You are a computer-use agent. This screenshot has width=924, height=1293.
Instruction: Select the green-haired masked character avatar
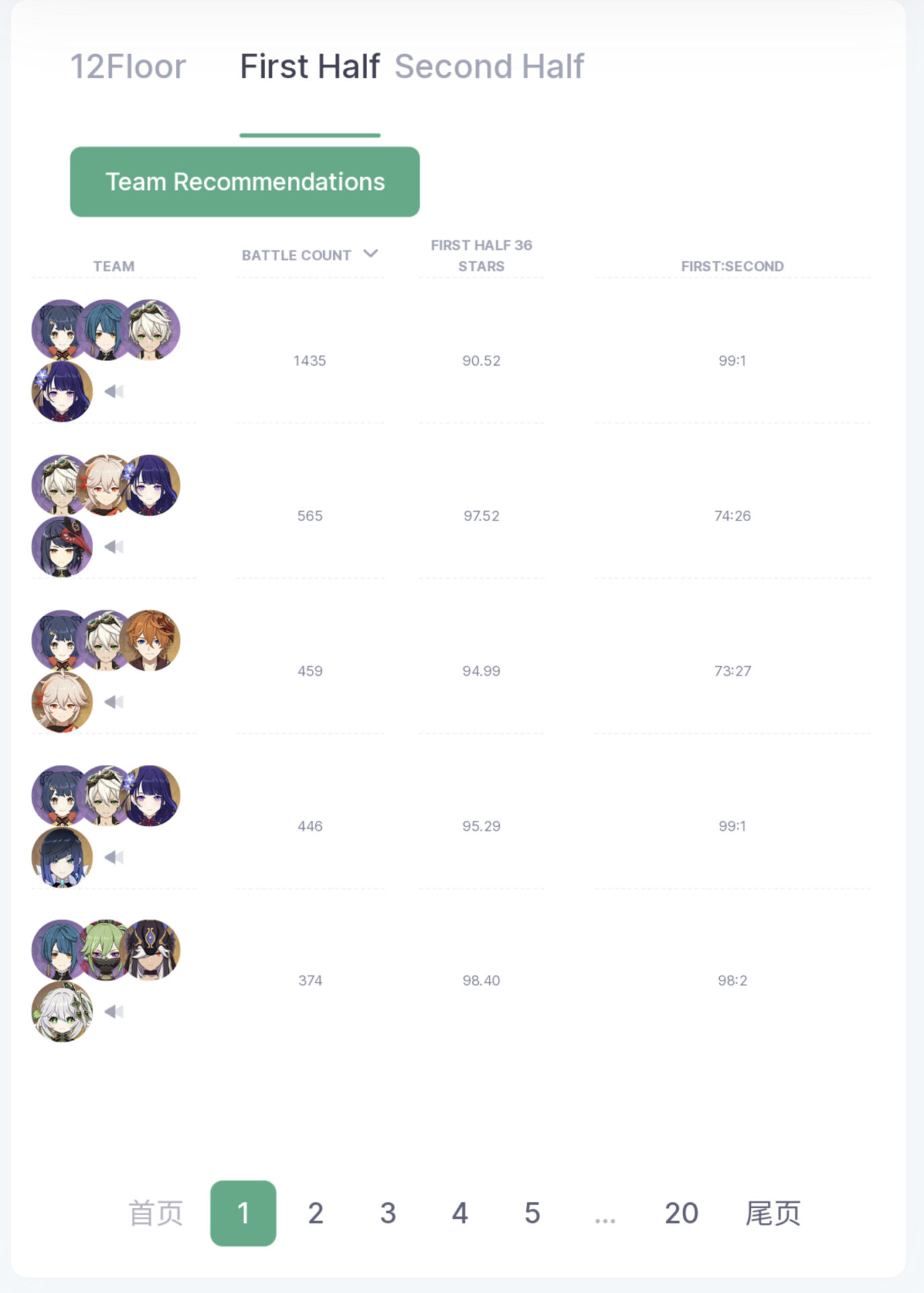pos(106,950)
